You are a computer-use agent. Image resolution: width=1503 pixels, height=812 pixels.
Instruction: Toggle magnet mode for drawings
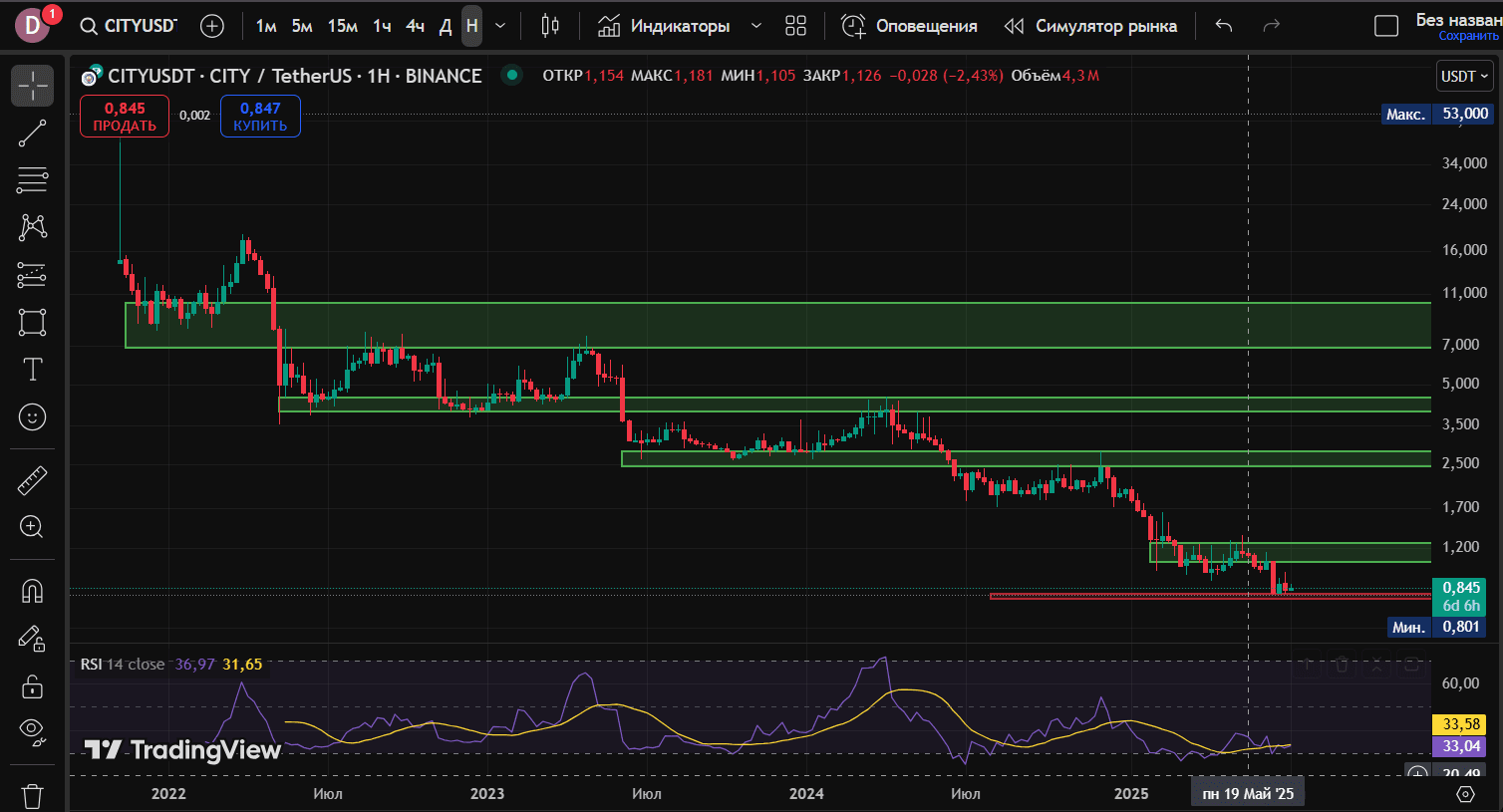click(32, 592)
